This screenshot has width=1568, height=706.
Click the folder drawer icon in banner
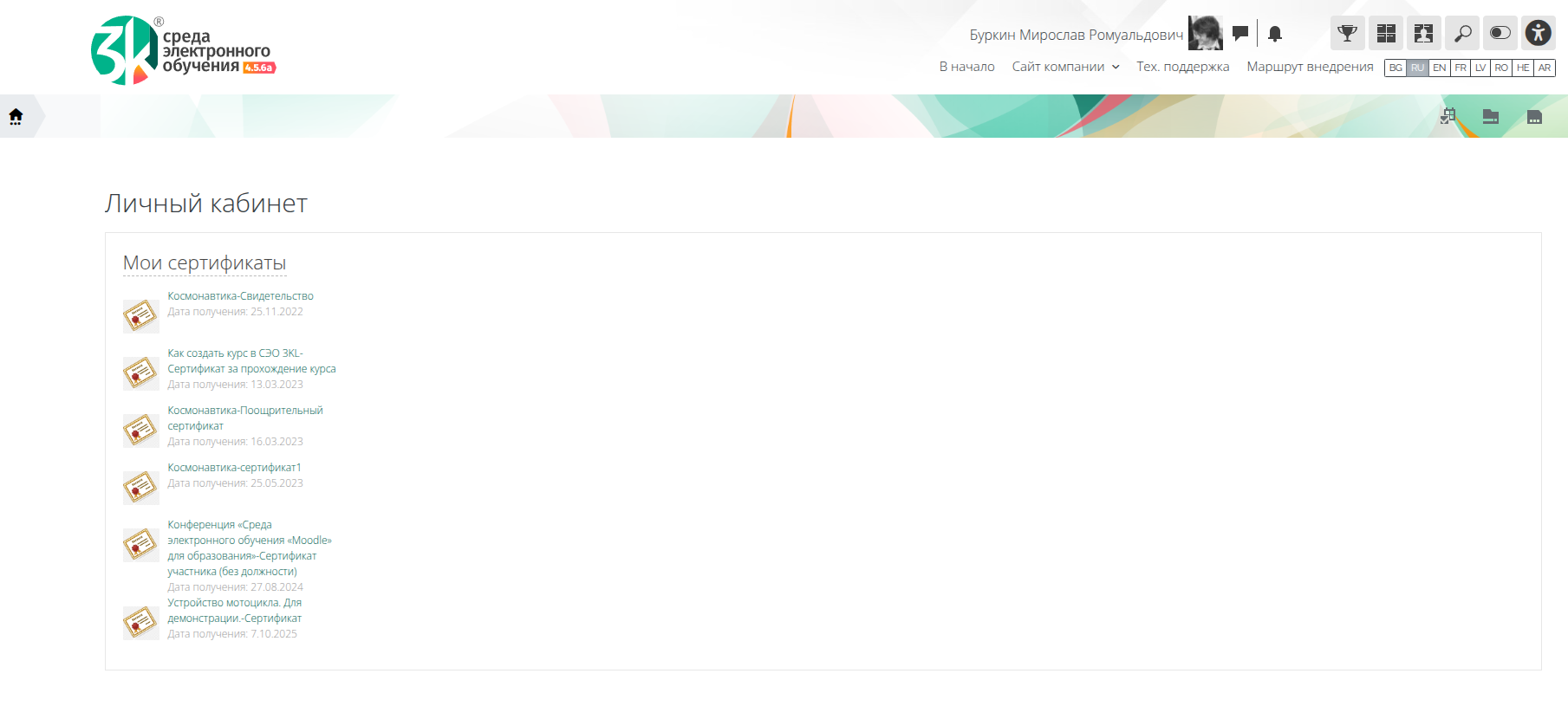point(1491,116)
